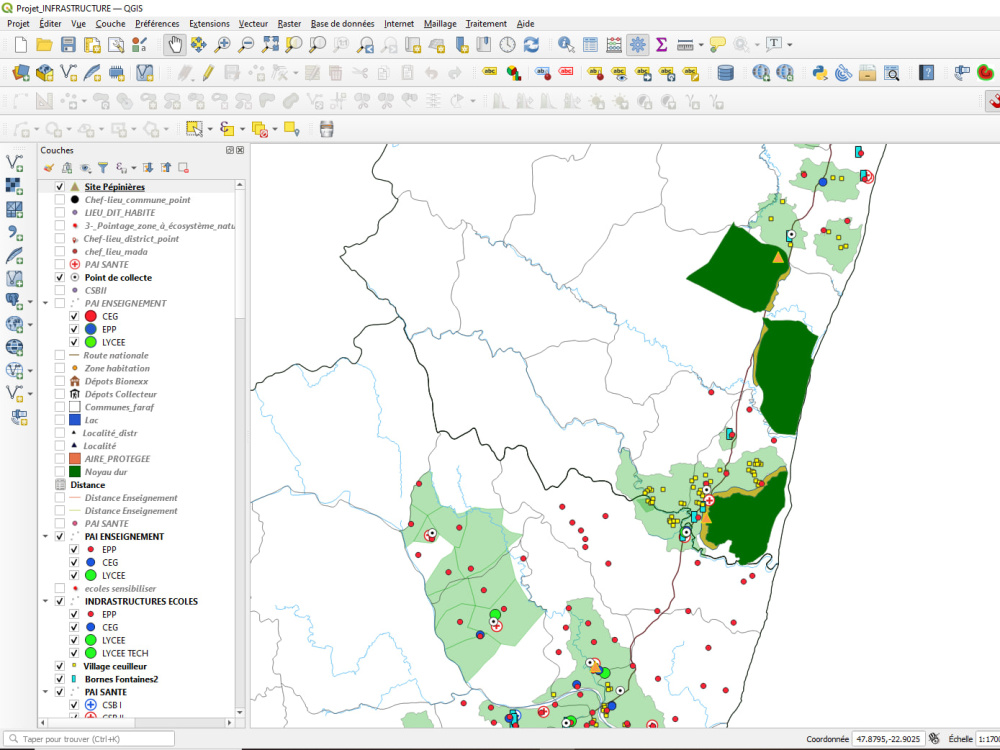Click the Collapse All icon in Couches panel
The height and width of the screenshot is (750, 1000).
click(166, 168)
